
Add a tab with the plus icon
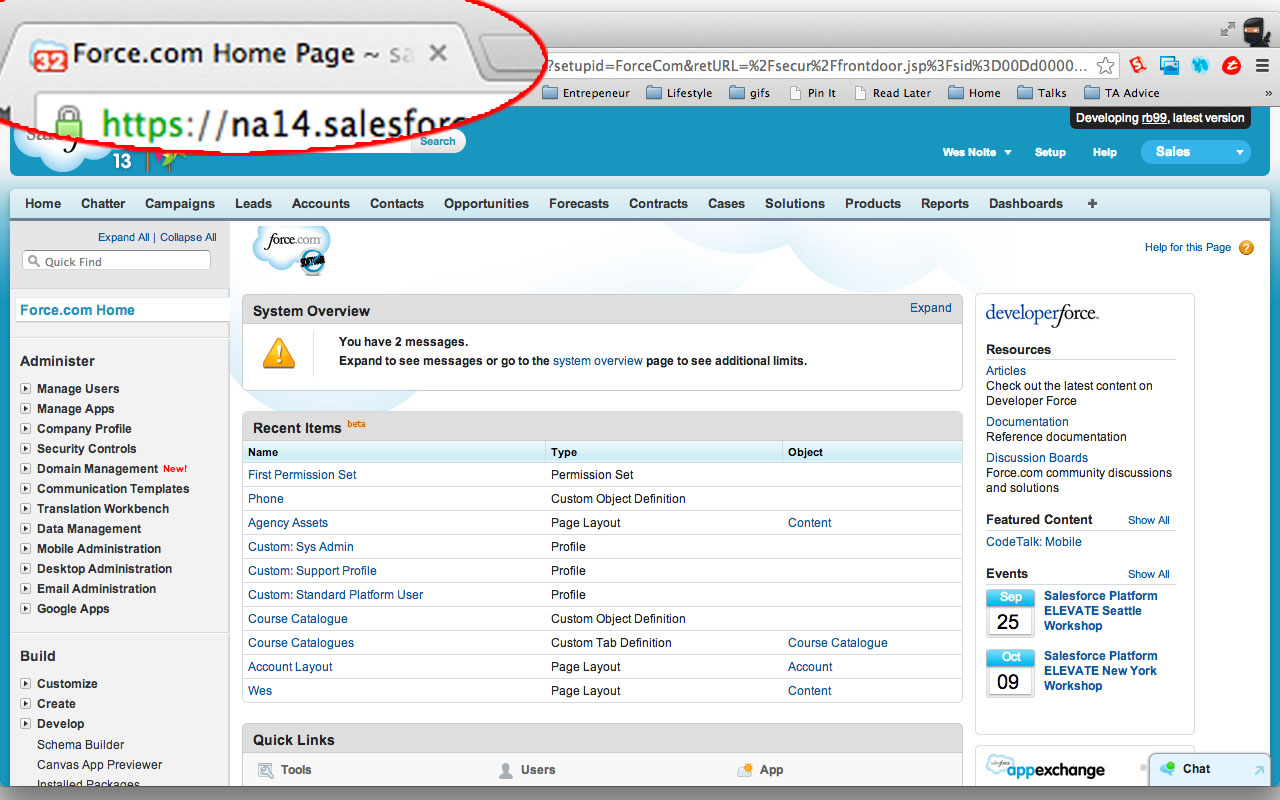coord(1092,203)
